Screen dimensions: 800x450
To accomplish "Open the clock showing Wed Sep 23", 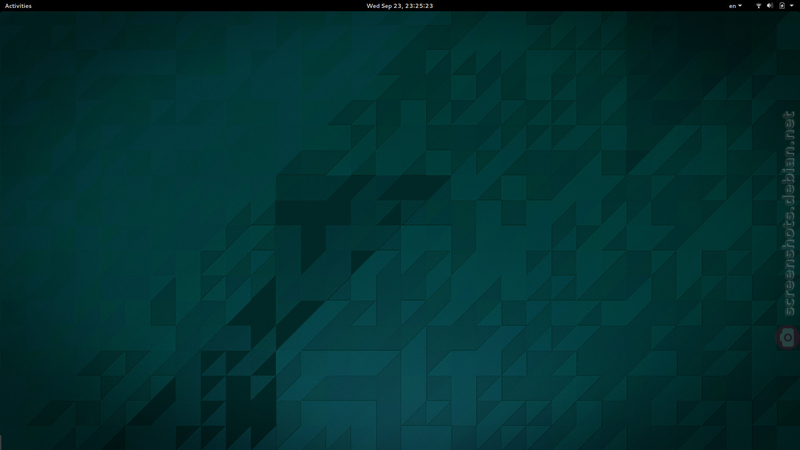I will point(399,6).
